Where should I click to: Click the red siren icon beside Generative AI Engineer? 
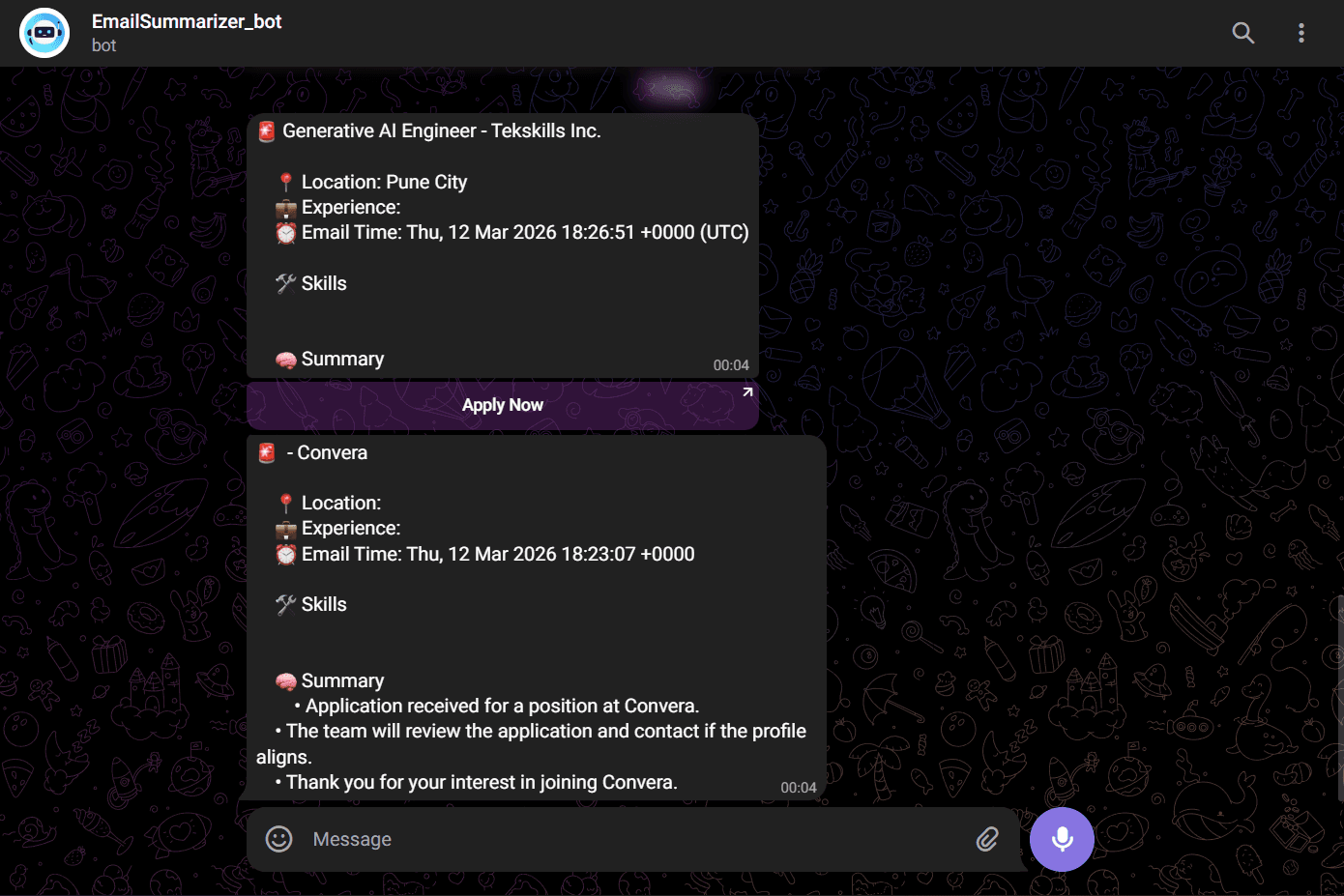[267, 131]
